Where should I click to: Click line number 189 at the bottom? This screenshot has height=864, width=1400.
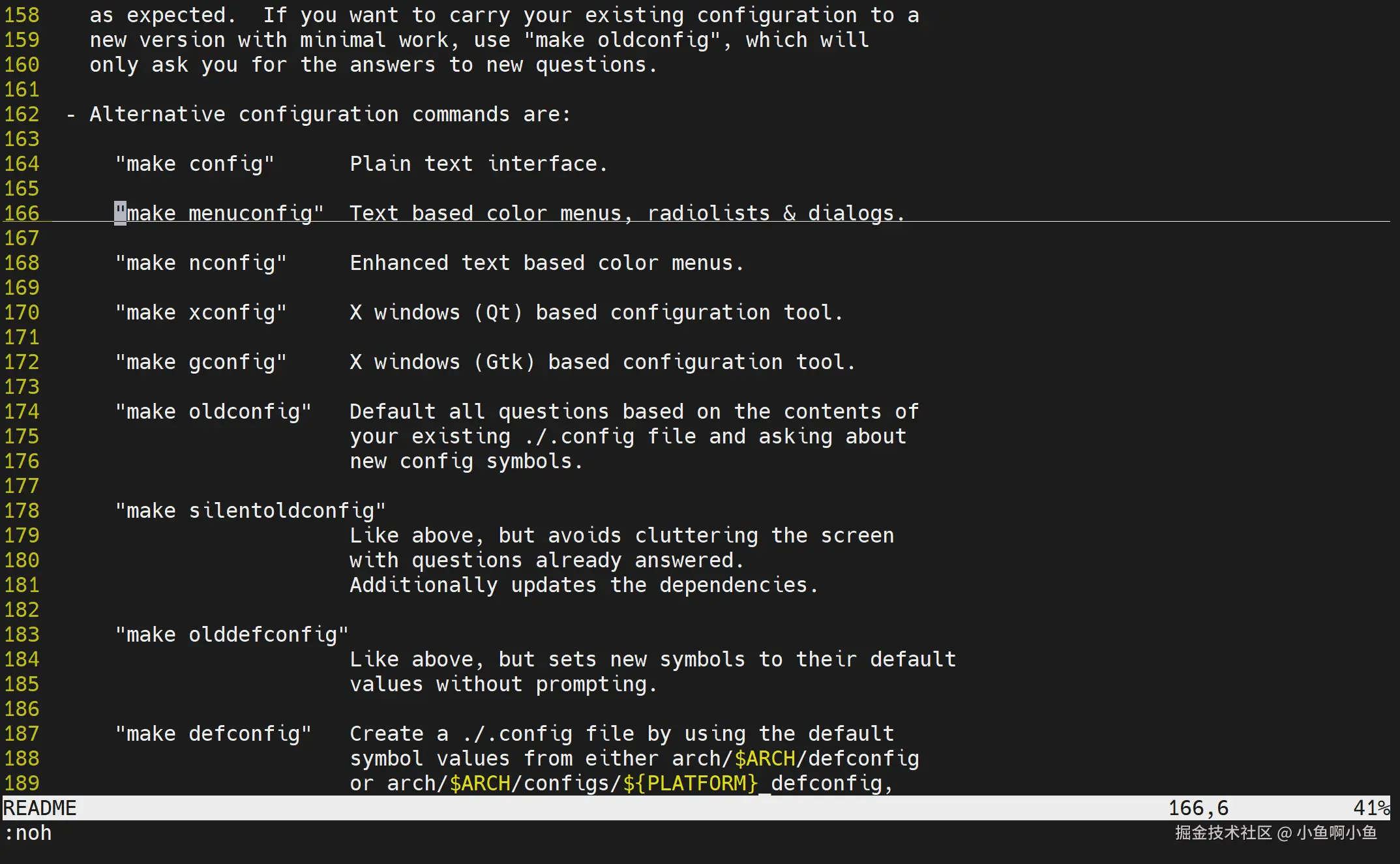click(22, 783)
